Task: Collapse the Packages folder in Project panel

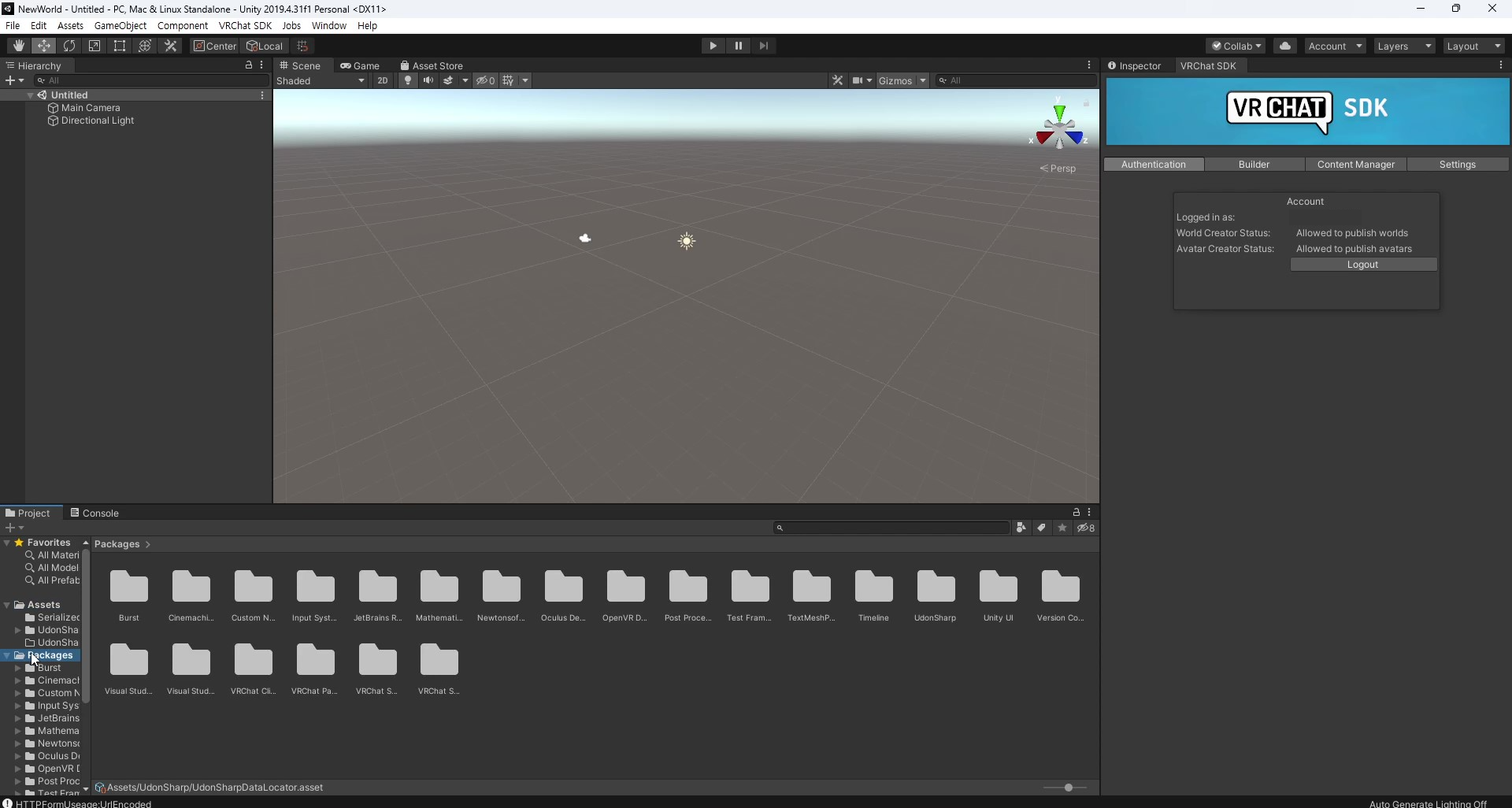Action: pos(8,655)
